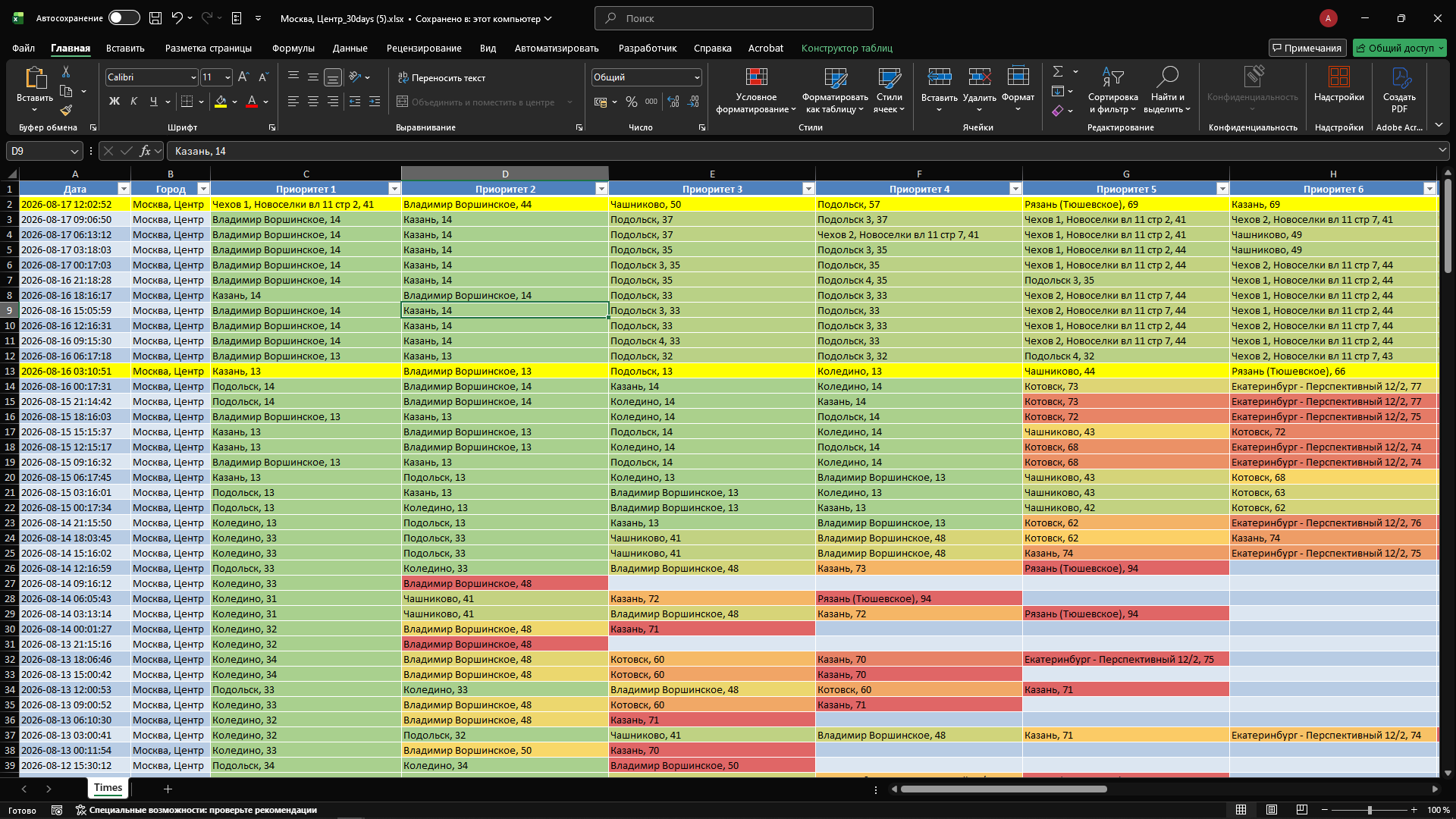Switch to the Данные ribbon tab
The height and width of the screenshot is (819, 1456).
pos(350,48)
